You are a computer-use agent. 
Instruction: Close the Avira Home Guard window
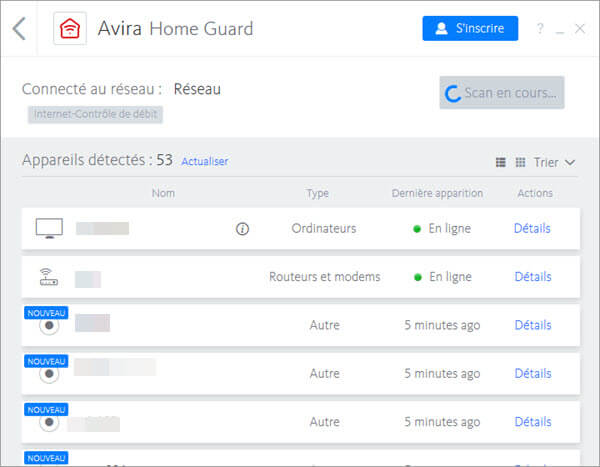coord(580,28)
